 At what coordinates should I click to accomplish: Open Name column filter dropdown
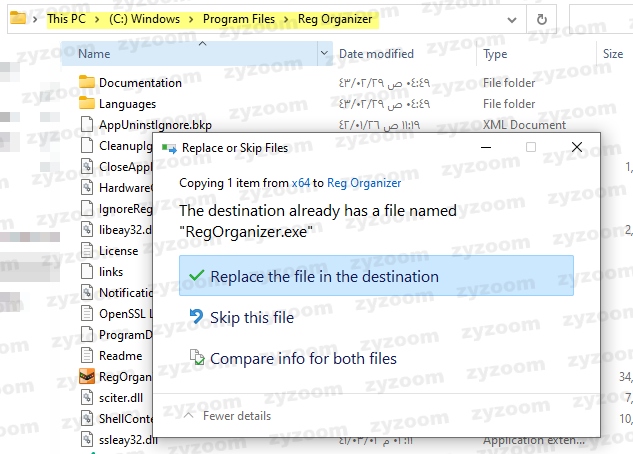[324, 53]
